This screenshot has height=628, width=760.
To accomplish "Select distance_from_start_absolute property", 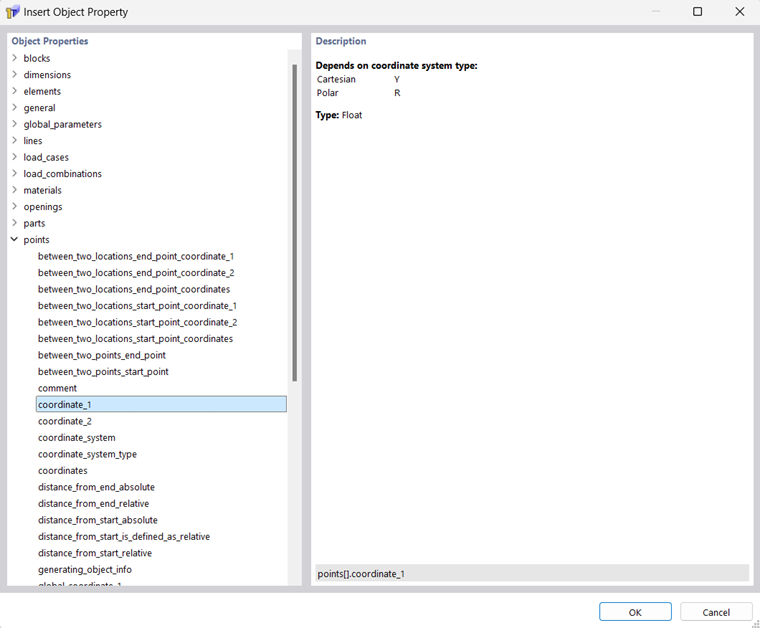I will point(97,520).
